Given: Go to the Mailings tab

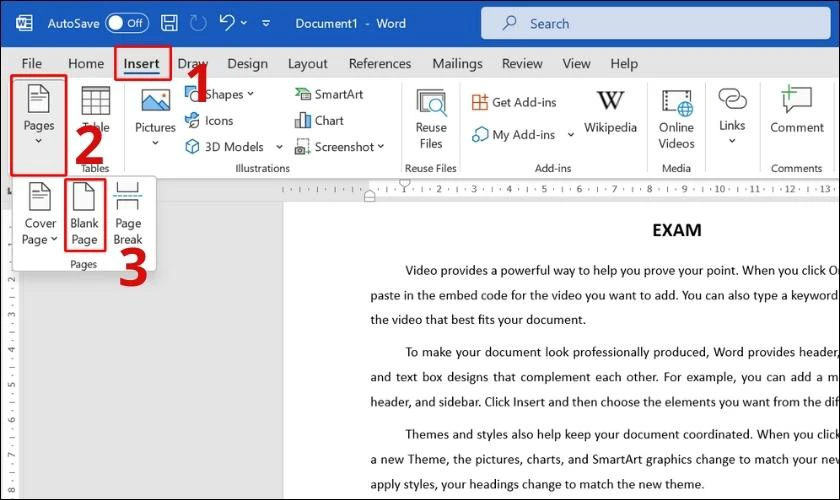Looking at the screenshot, I should click(x=458, y=63).
